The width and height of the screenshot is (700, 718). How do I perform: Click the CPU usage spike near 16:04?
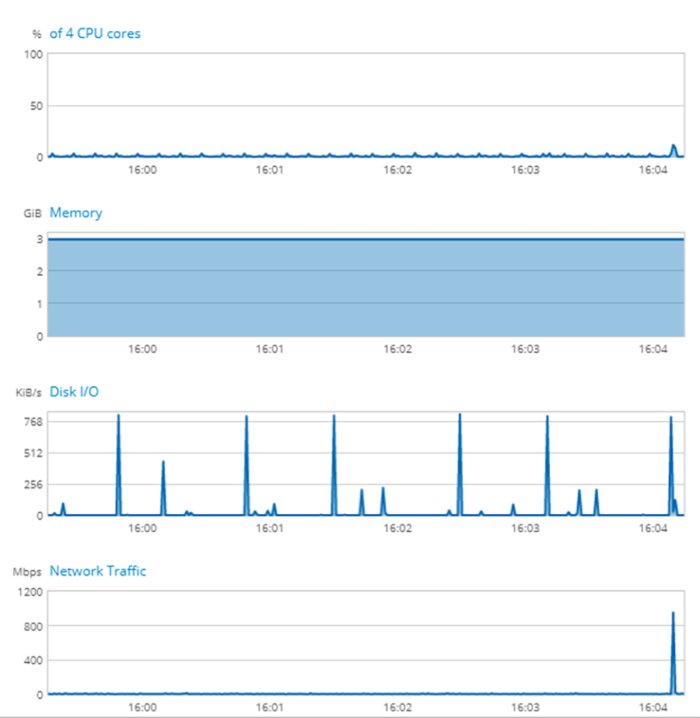point(674,149)
